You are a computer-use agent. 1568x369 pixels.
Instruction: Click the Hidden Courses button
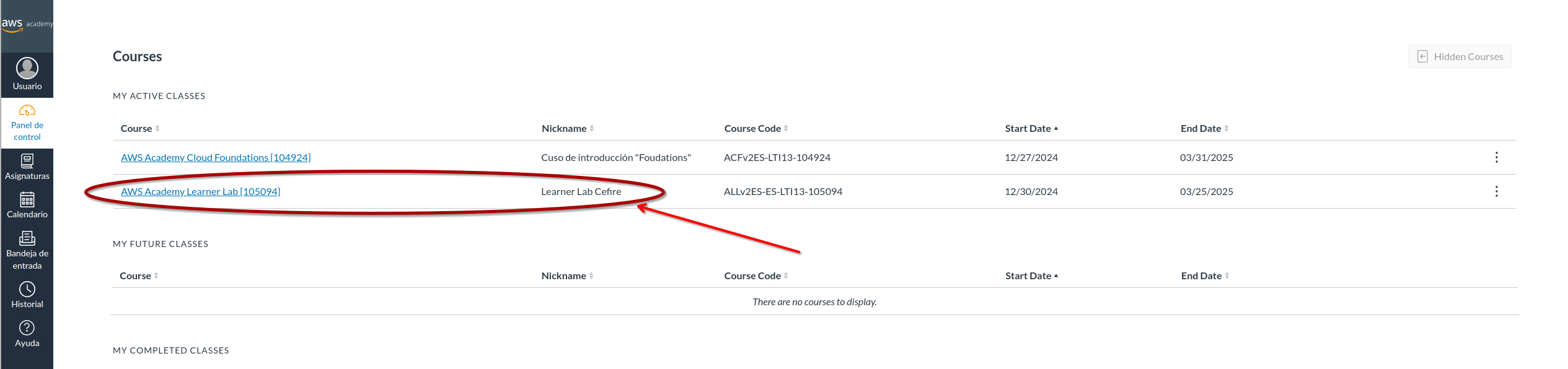[1460, 56]
